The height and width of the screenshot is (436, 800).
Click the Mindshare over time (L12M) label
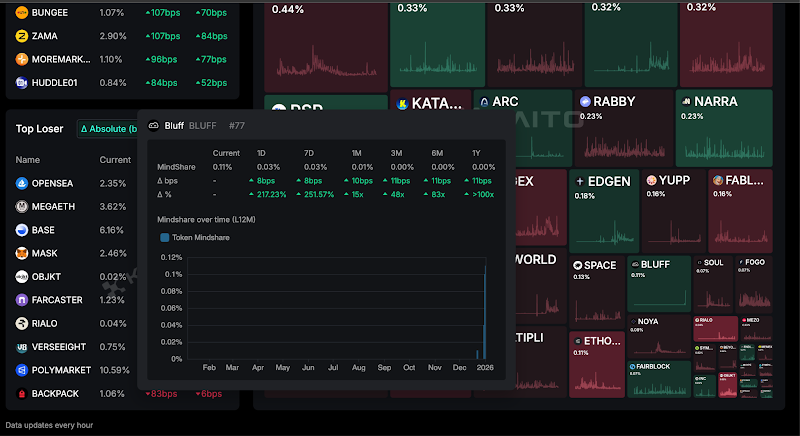pos(206,220)
